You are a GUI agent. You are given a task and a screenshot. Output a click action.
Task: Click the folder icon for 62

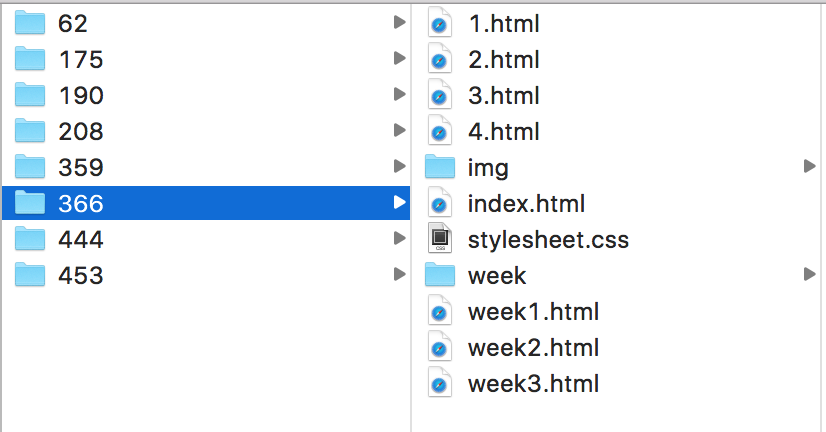pos(30,23)
